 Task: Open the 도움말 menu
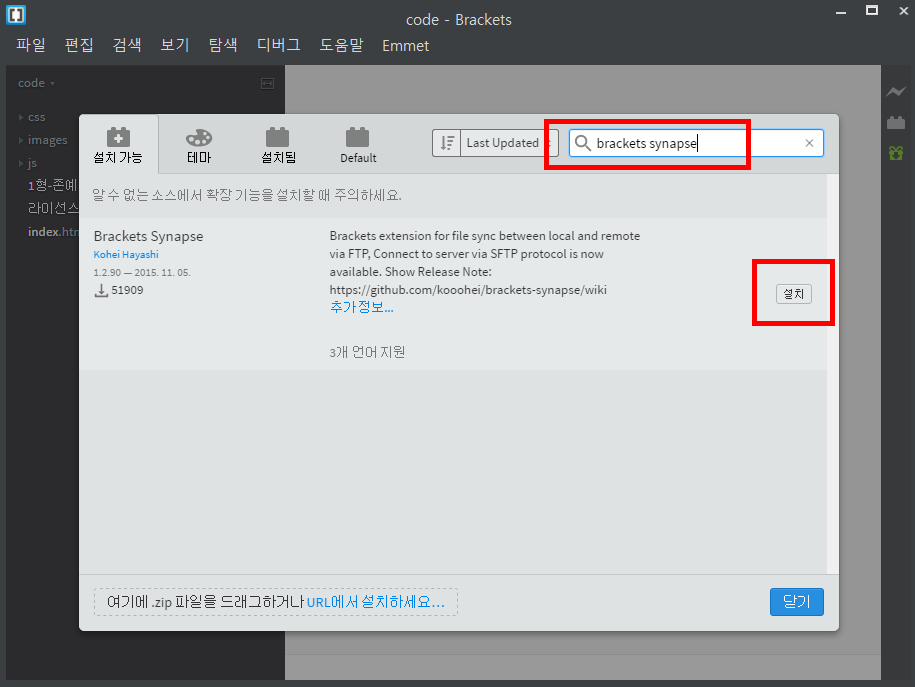click(x=341, y=46)
